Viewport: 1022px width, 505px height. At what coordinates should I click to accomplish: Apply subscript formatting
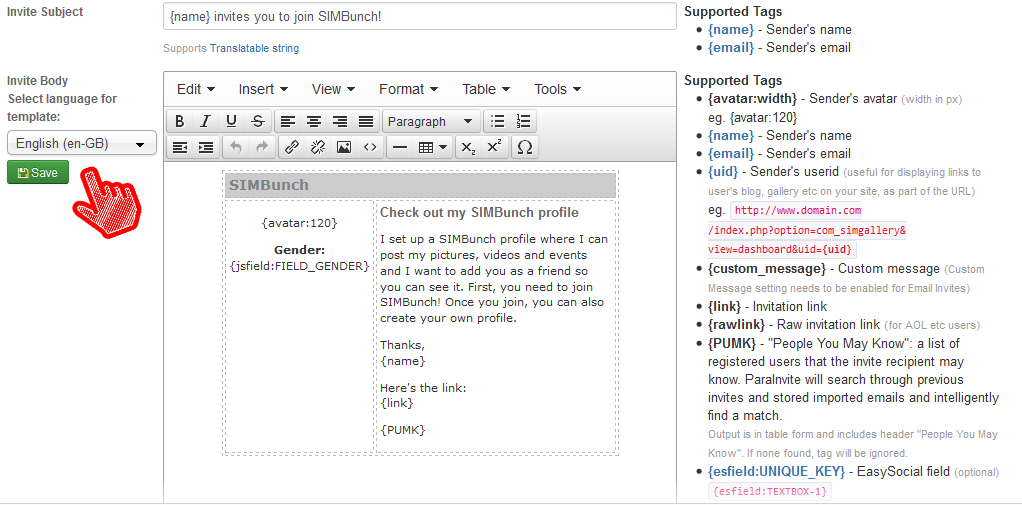pos(468,148)
